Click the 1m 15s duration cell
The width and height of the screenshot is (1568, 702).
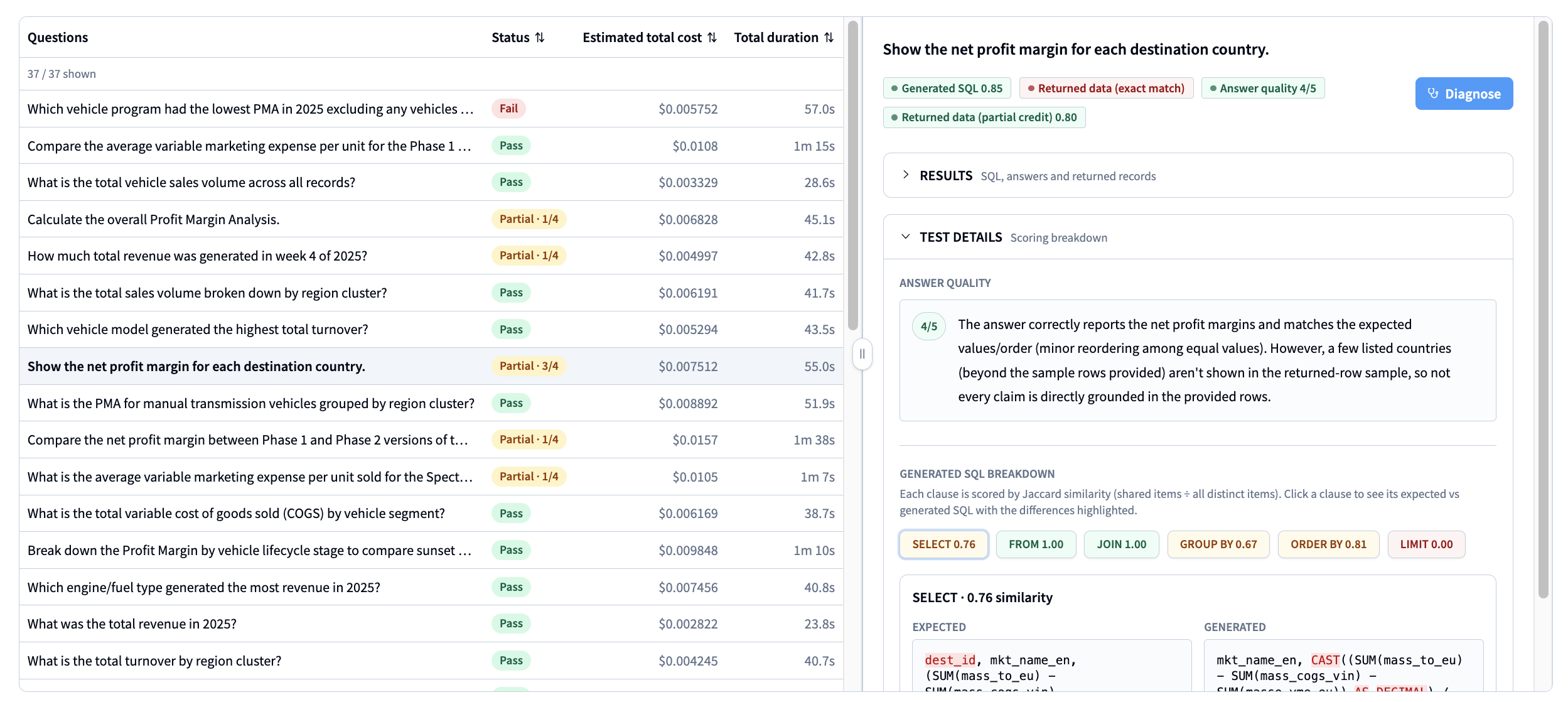(814, 146)
